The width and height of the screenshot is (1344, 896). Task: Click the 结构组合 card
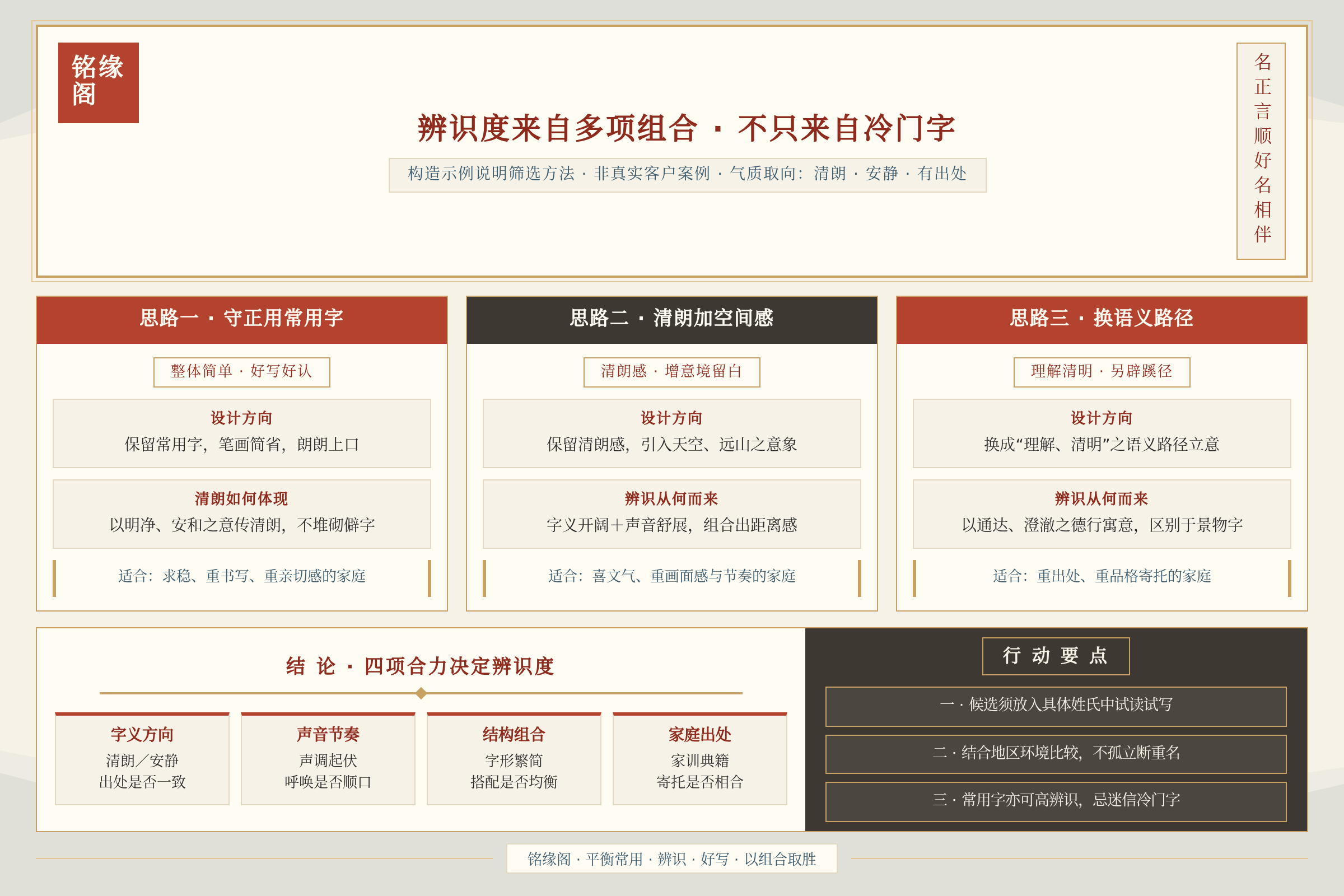514,759
